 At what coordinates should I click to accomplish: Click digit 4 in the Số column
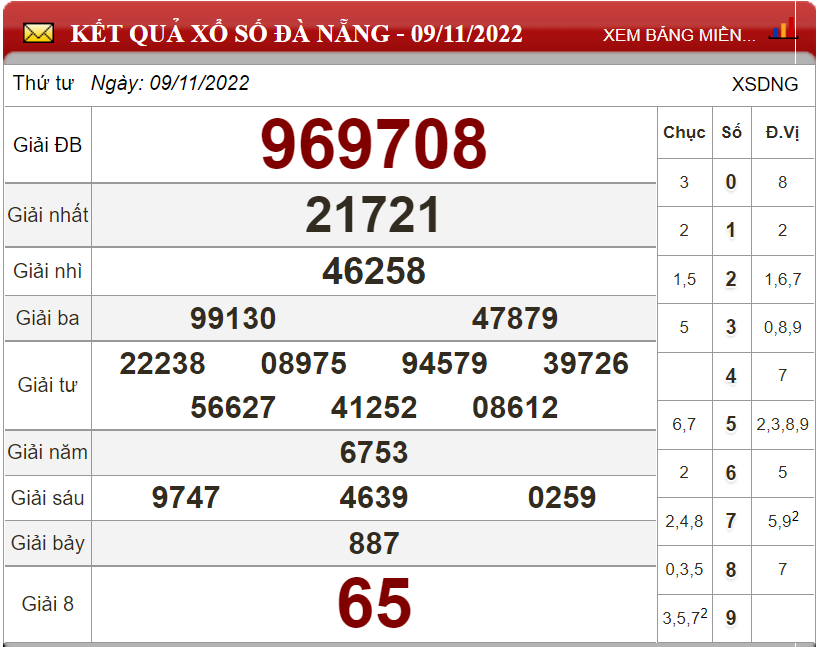pyautogui.click(x=731, y=376)
